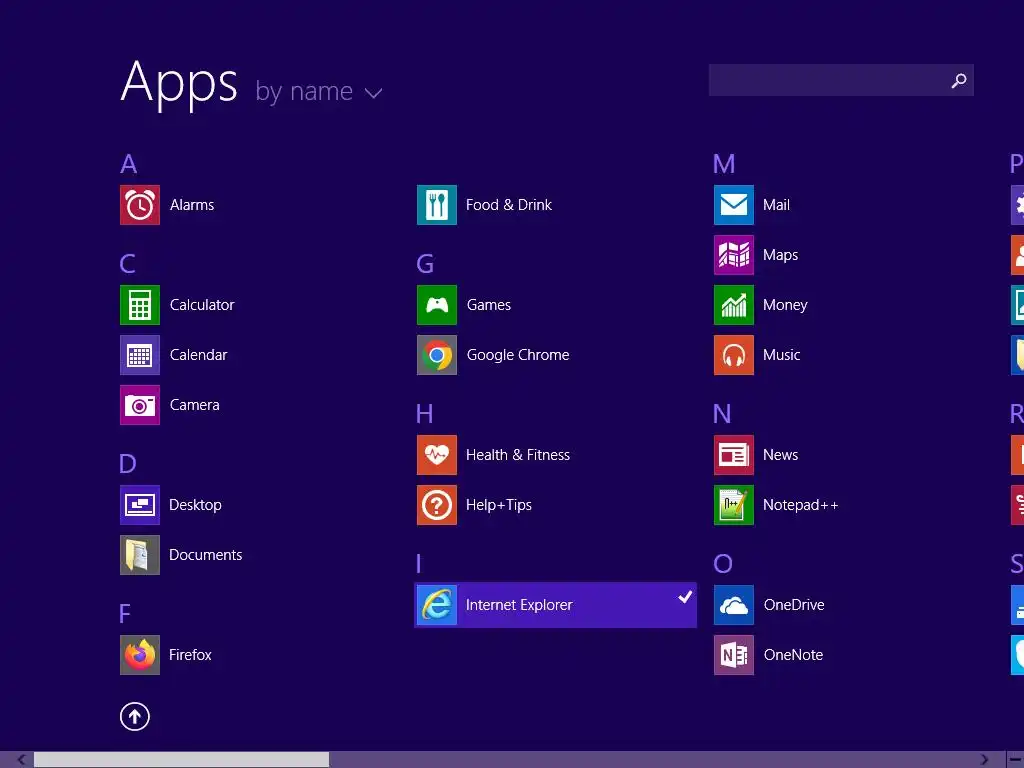The height and width of the screenshot is (768, 1024).
Task: Open the Health & Fitness heart icon
Action: tap(437, 455)
